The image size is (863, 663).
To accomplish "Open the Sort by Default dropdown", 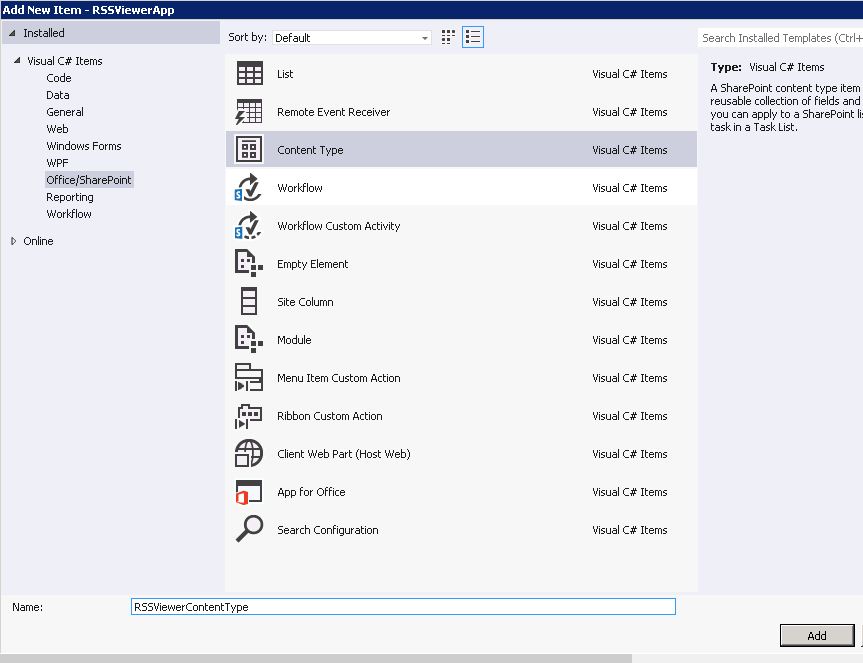I will coord(352,37).
